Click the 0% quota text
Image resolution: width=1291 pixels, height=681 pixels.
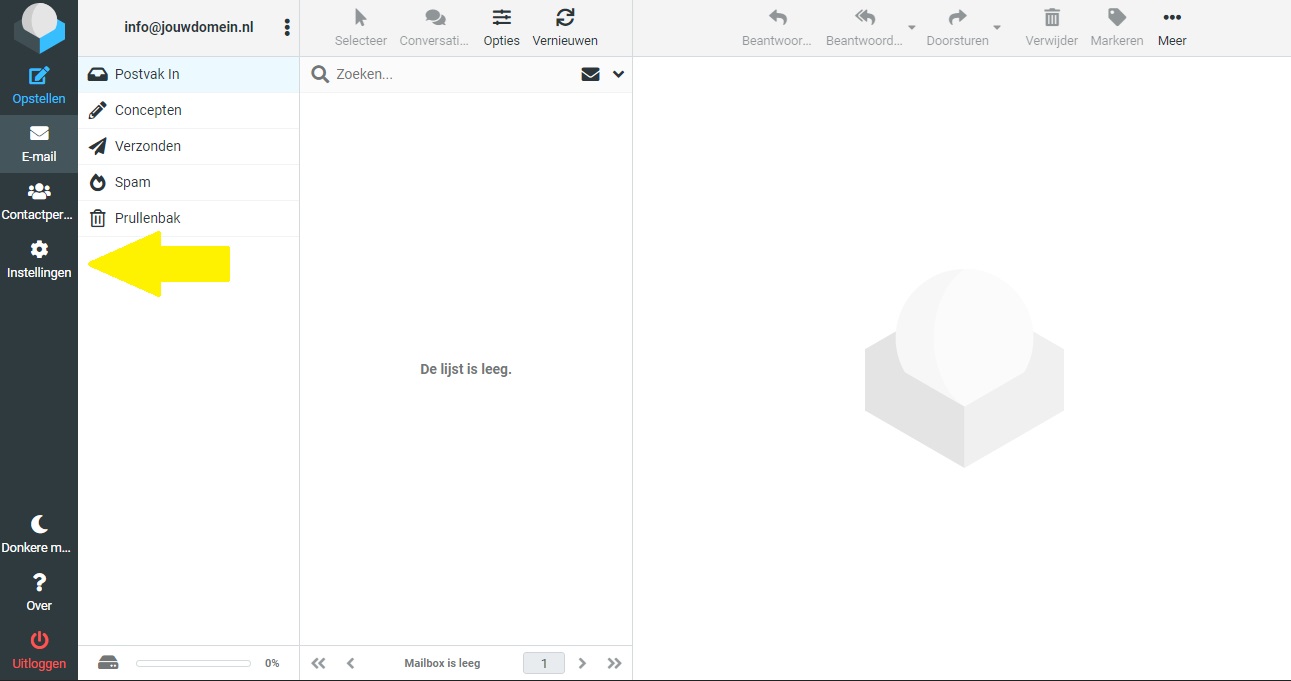pos(272,663)
